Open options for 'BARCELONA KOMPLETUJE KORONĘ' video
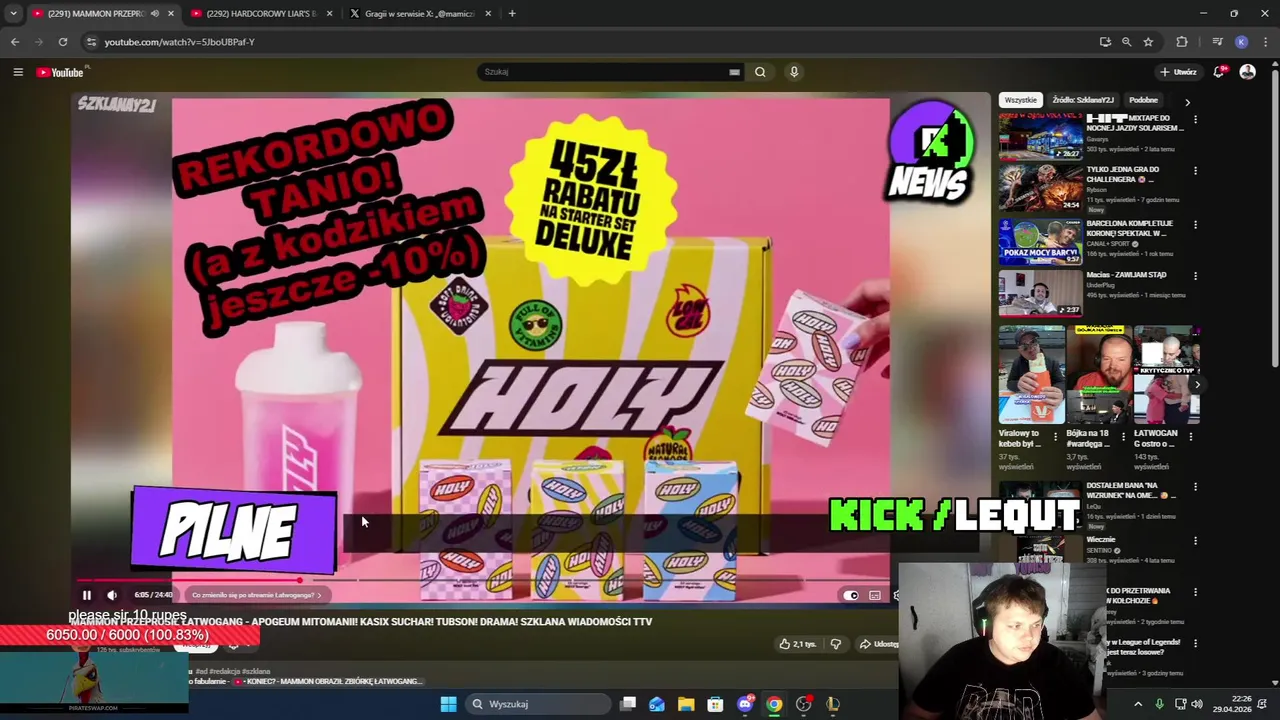The width and height of the screenshot is (1280, 720). pyautogui.click(x=1195, y=224)
